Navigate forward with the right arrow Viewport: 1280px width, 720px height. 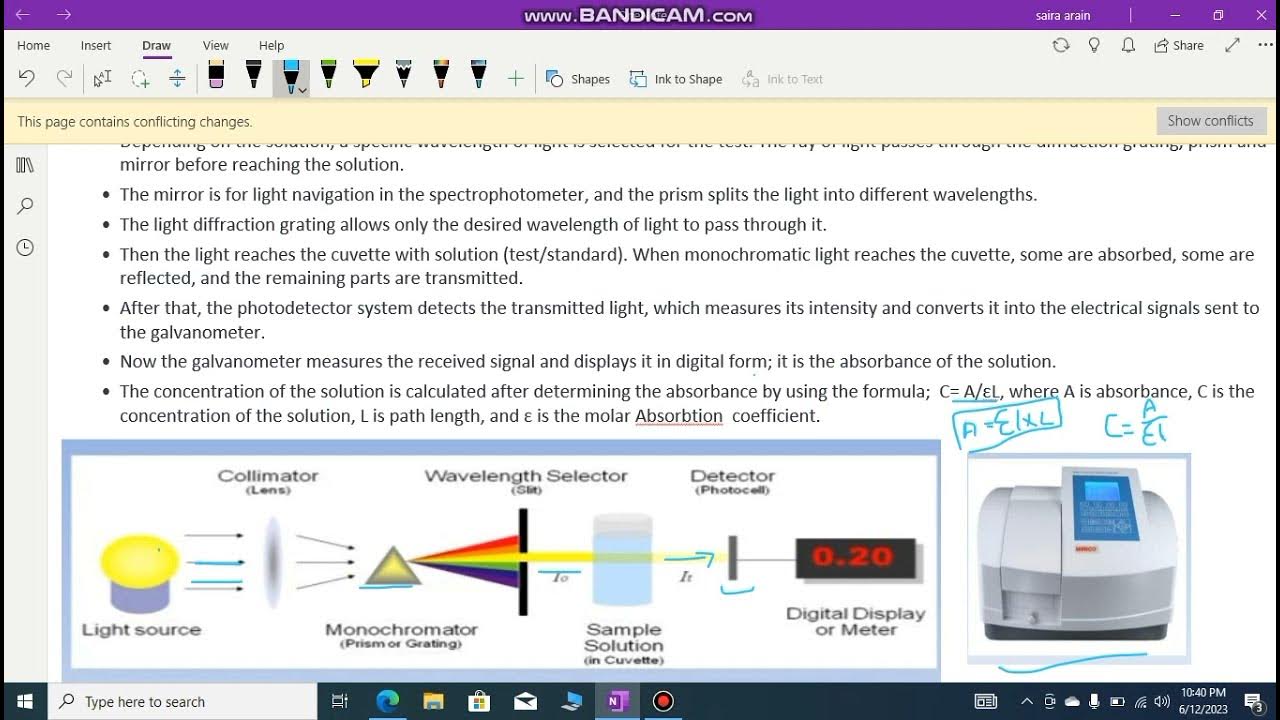(x=64, y=15)
